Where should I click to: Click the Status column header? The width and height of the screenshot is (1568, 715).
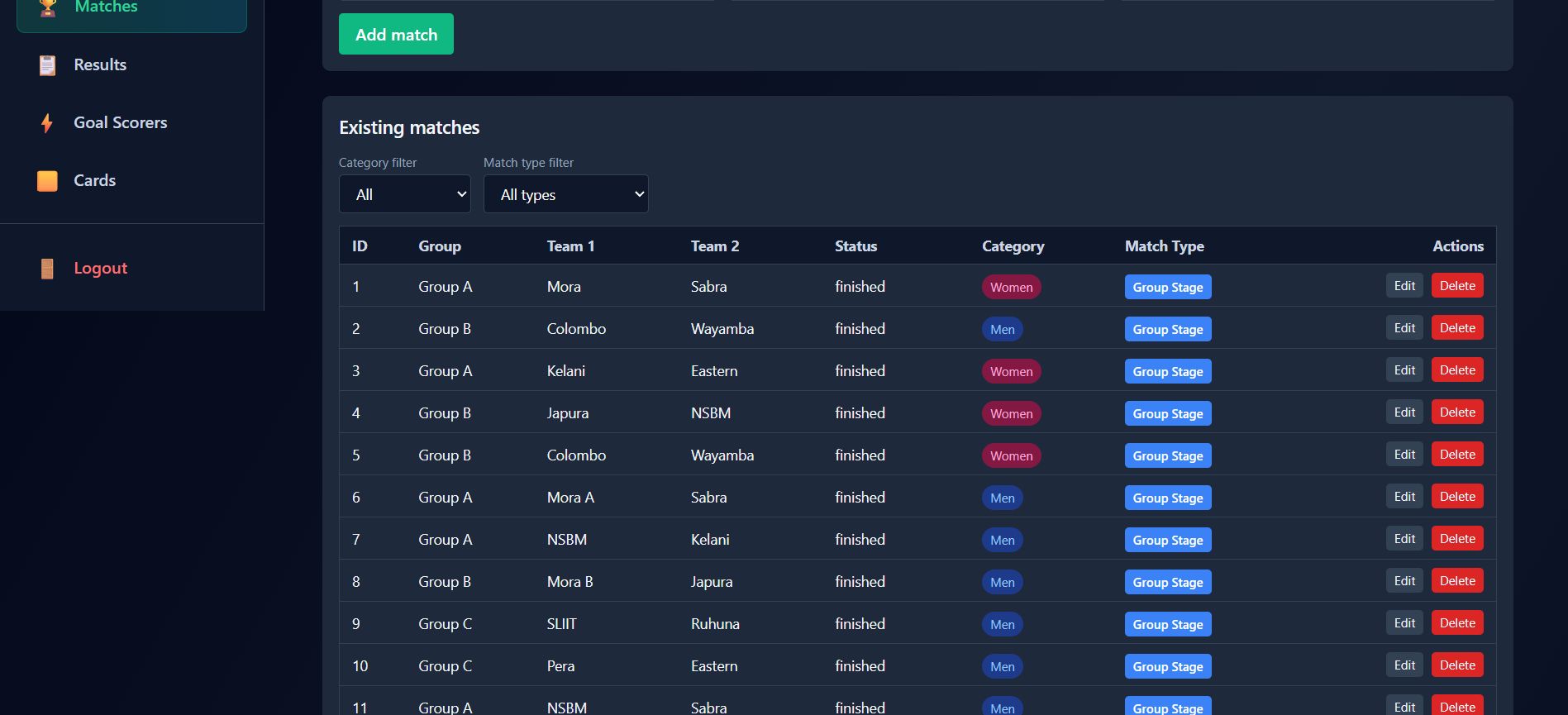coord(855,245)
